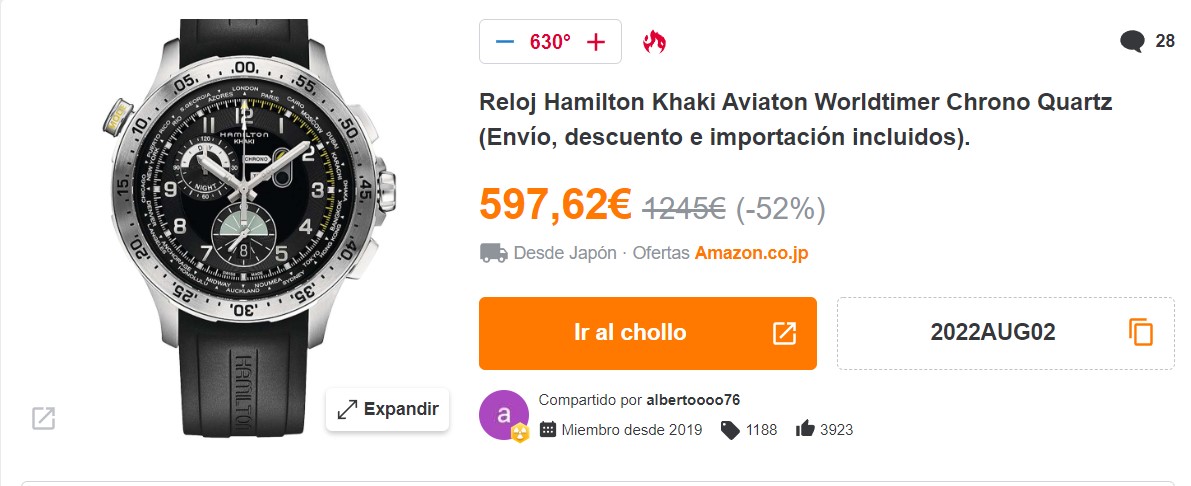Click the delivery truck icon

click(494, 253)
